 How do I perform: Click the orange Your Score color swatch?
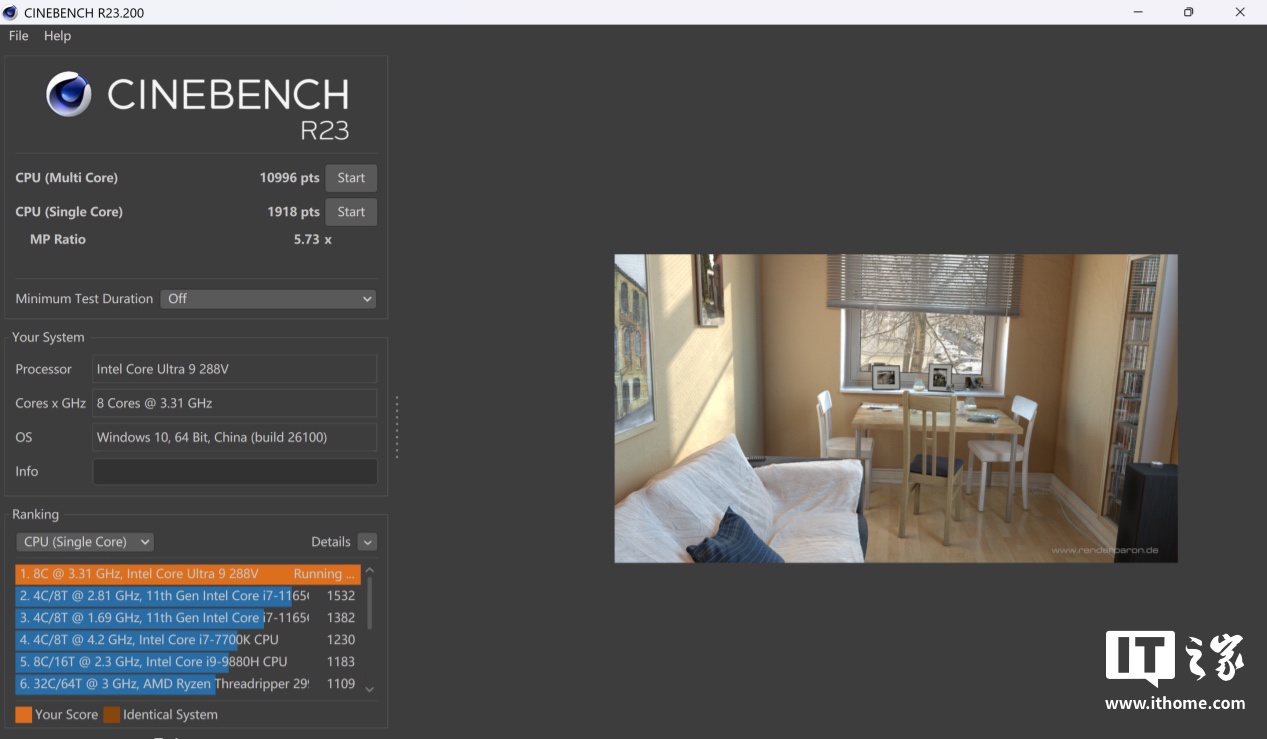point(23,715)
